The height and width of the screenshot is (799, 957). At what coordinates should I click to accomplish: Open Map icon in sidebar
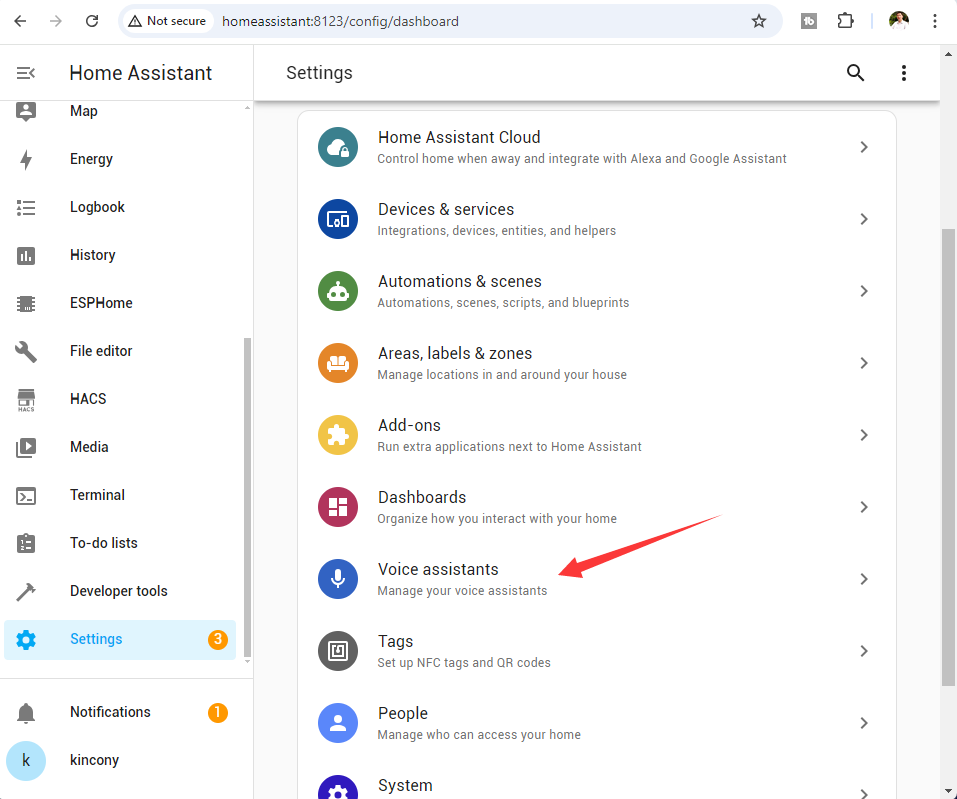(26, 111)
